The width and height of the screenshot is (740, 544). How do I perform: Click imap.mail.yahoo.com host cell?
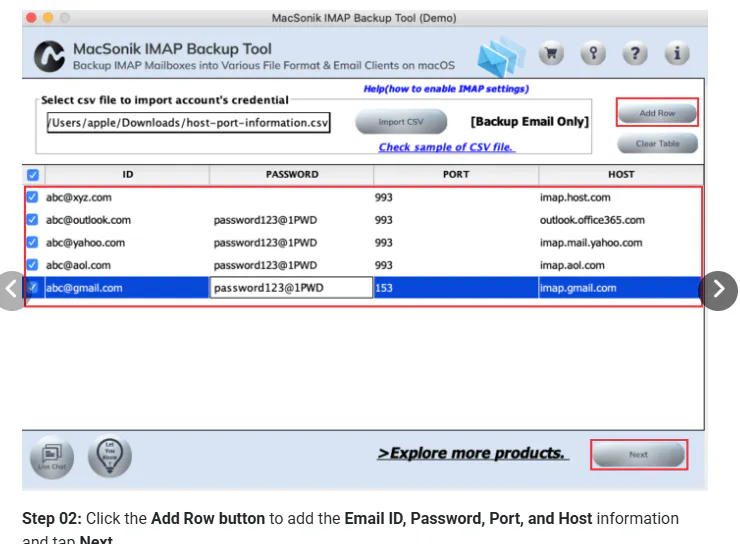[x=620, y=243]
